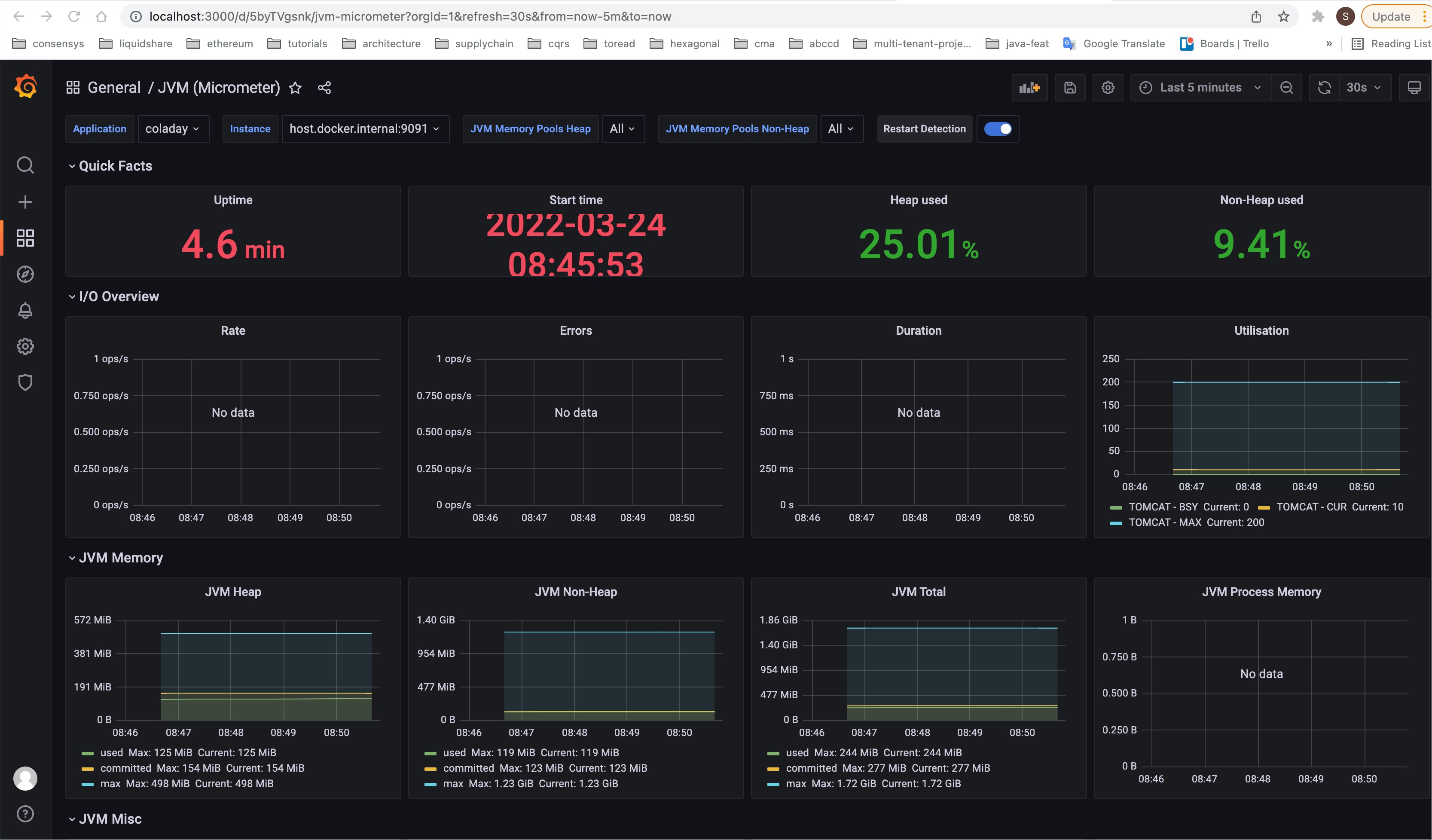The height and width of the screenshot is (840, 1432).
Task: Refresh dashboard with the circular arrows icon
Action: point(1324,88)
